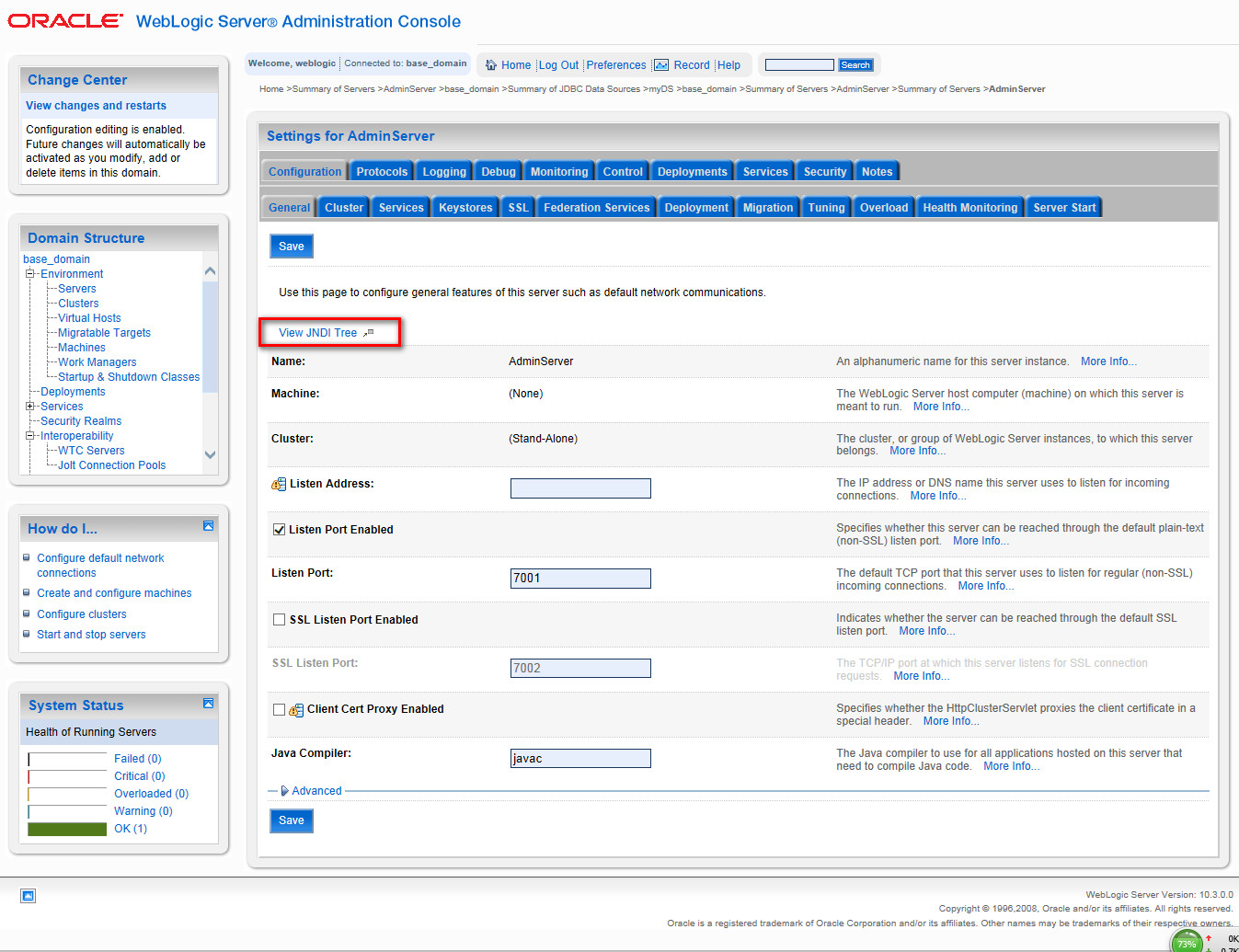Open the Deployments tab
The width and height of the screenshot is (1239, 952).
tap(692, 172)
